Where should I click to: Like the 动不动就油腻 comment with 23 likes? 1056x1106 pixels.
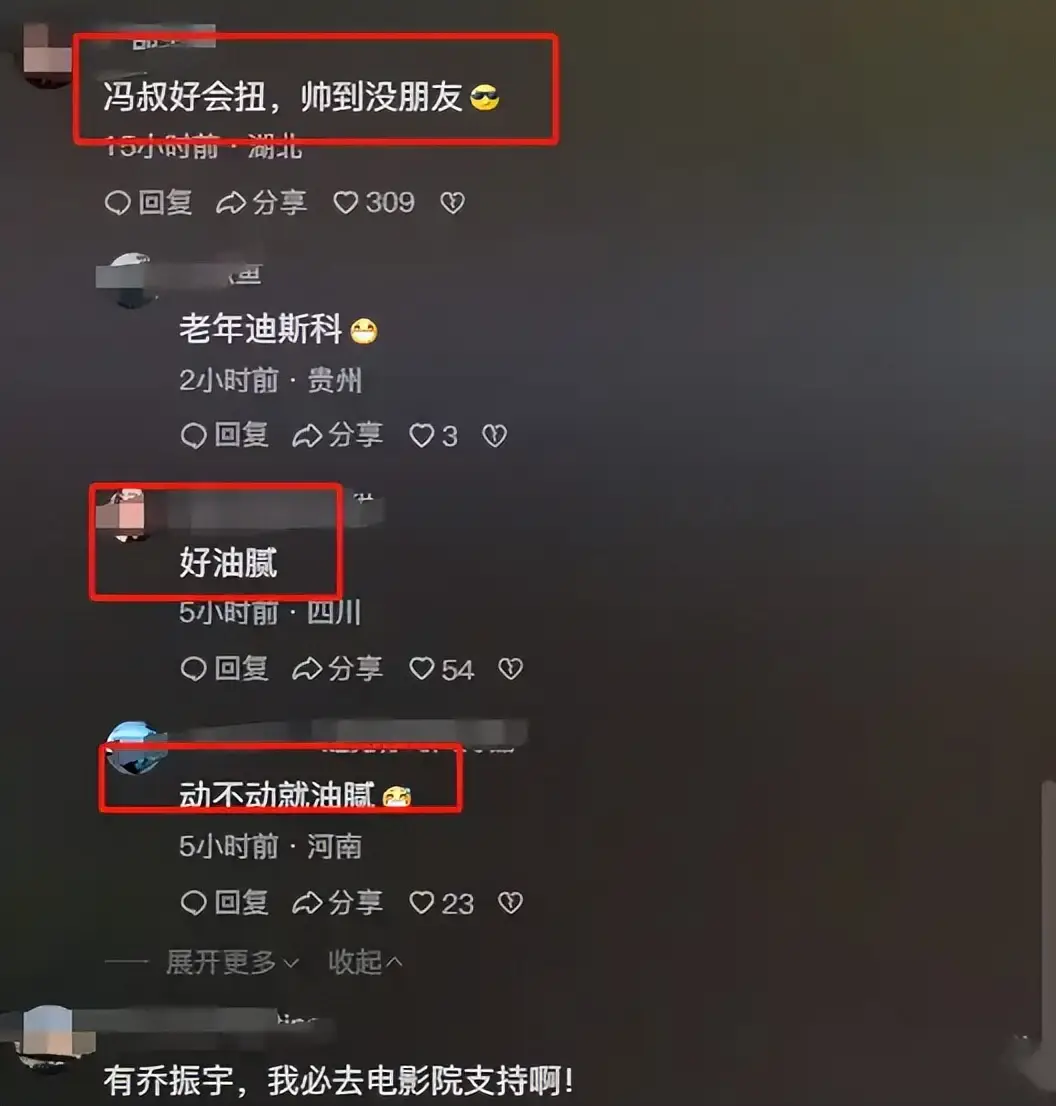point(442,904)
